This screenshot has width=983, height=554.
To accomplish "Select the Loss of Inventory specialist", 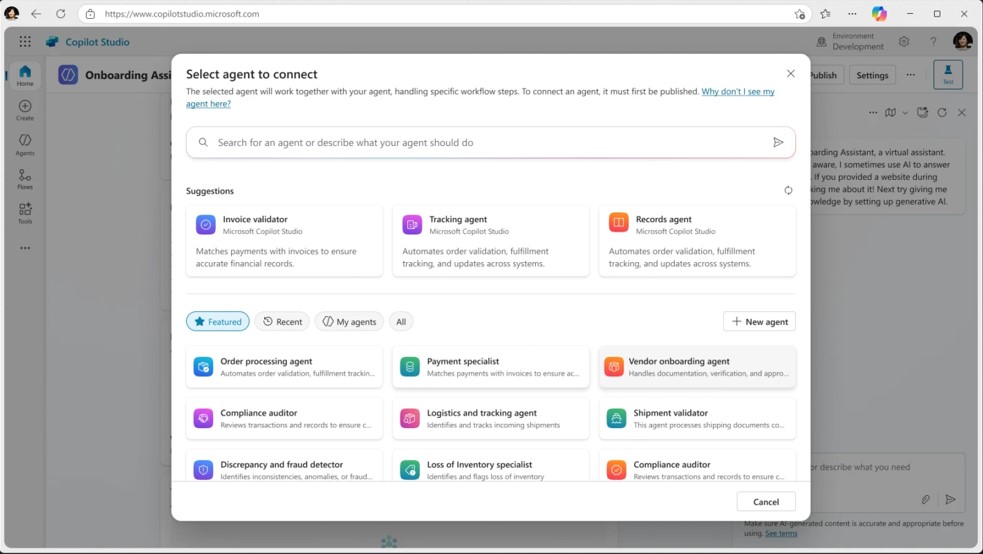I will tap(491, 467).
